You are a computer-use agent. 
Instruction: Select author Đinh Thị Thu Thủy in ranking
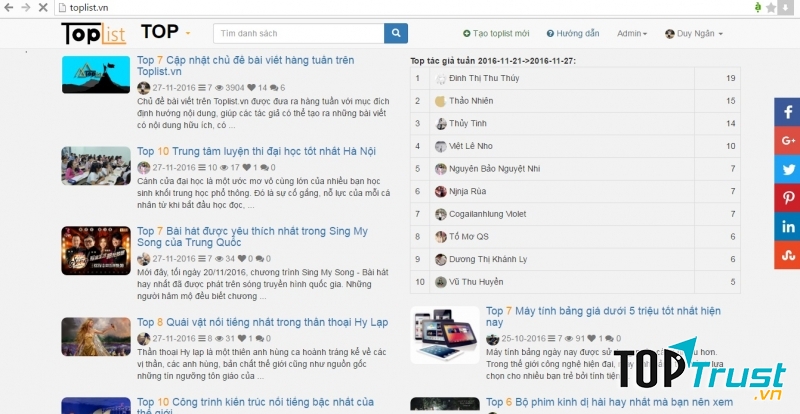[484, 78]
